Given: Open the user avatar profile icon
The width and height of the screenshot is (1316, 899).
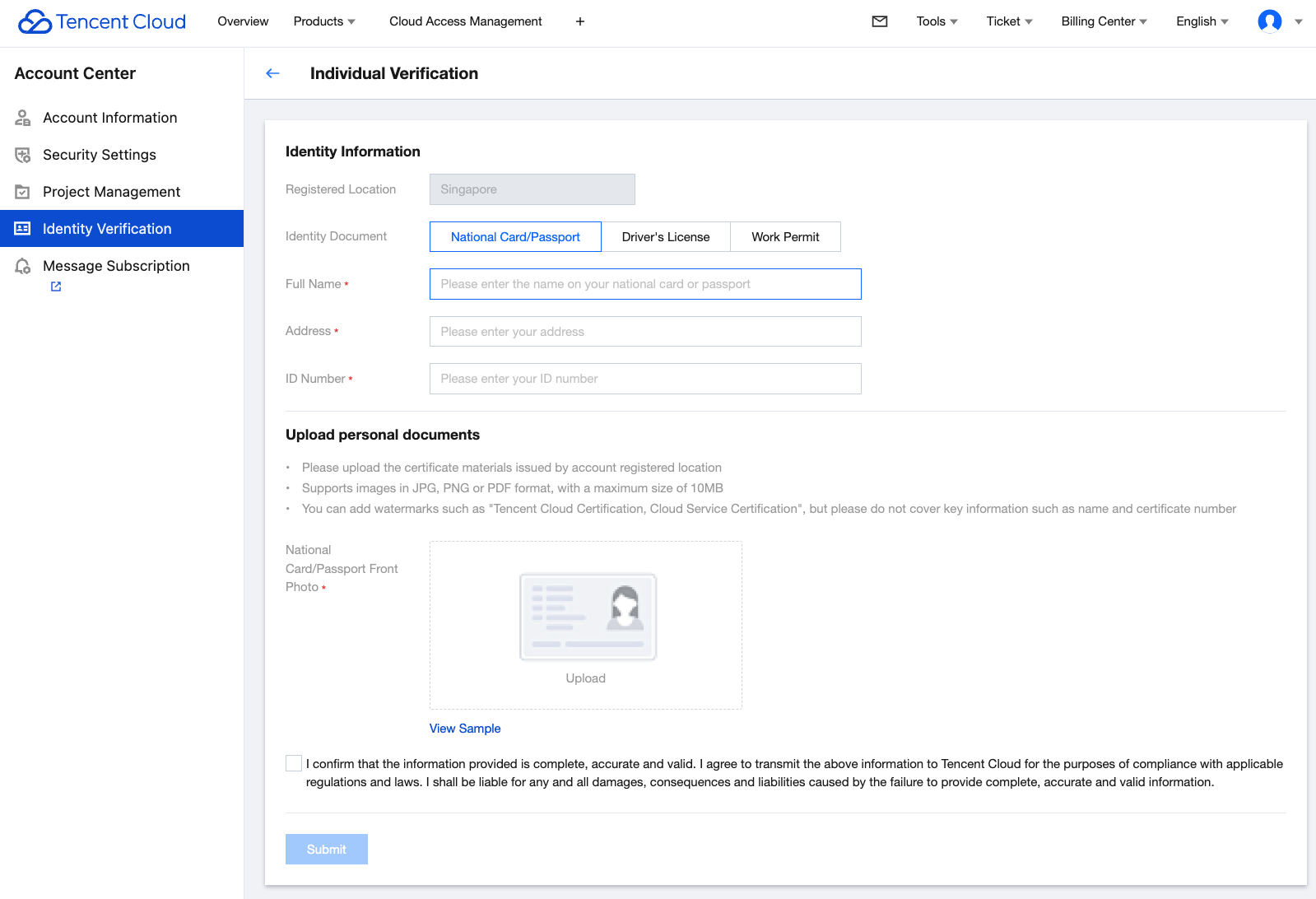Looking at the screenshot, I should [x=1269, y=21].
